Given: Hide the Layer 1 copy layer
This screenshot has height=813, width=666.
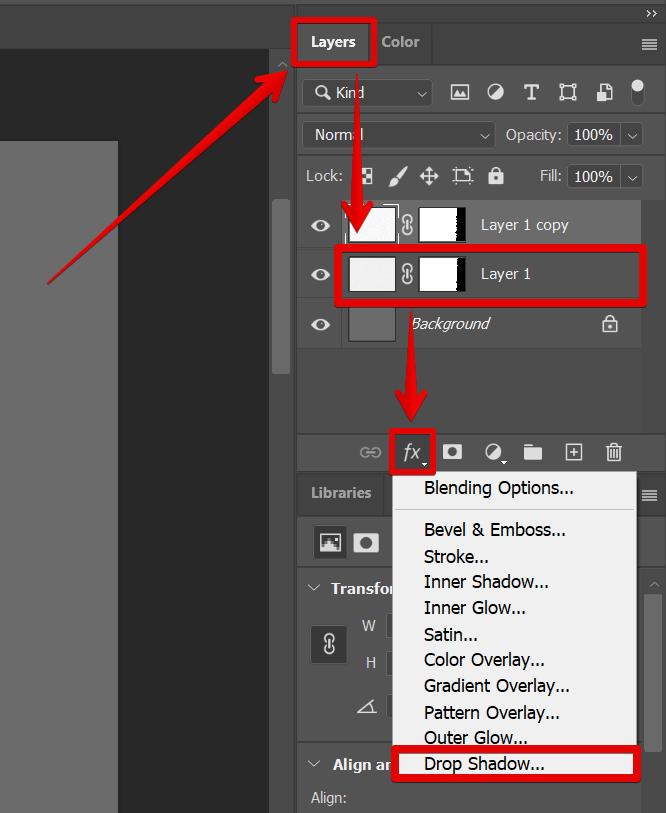Looking at the screenshot, I should [x=320, y=225].
